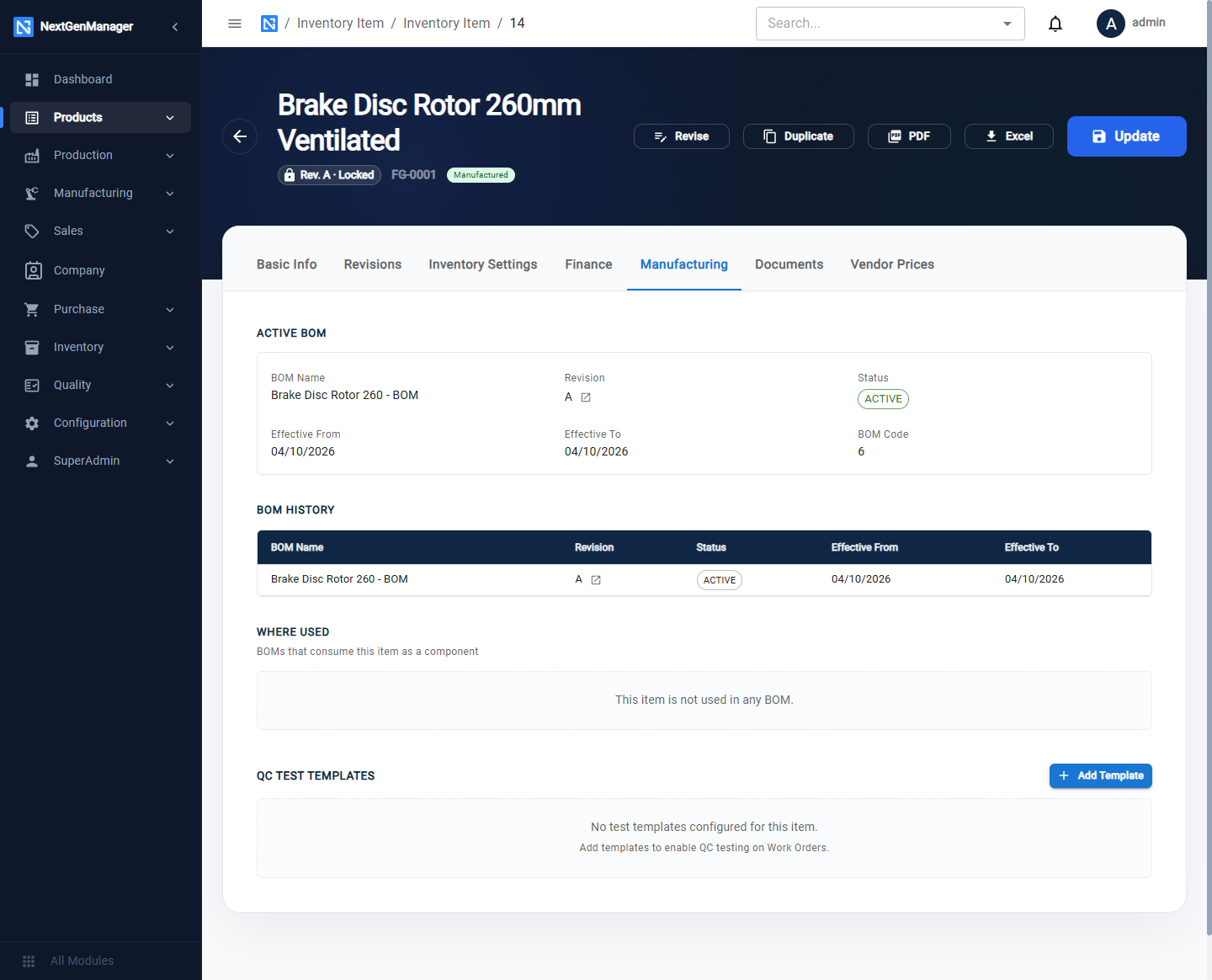Expand the Purchase menu chevron

(x=170, y=310)
